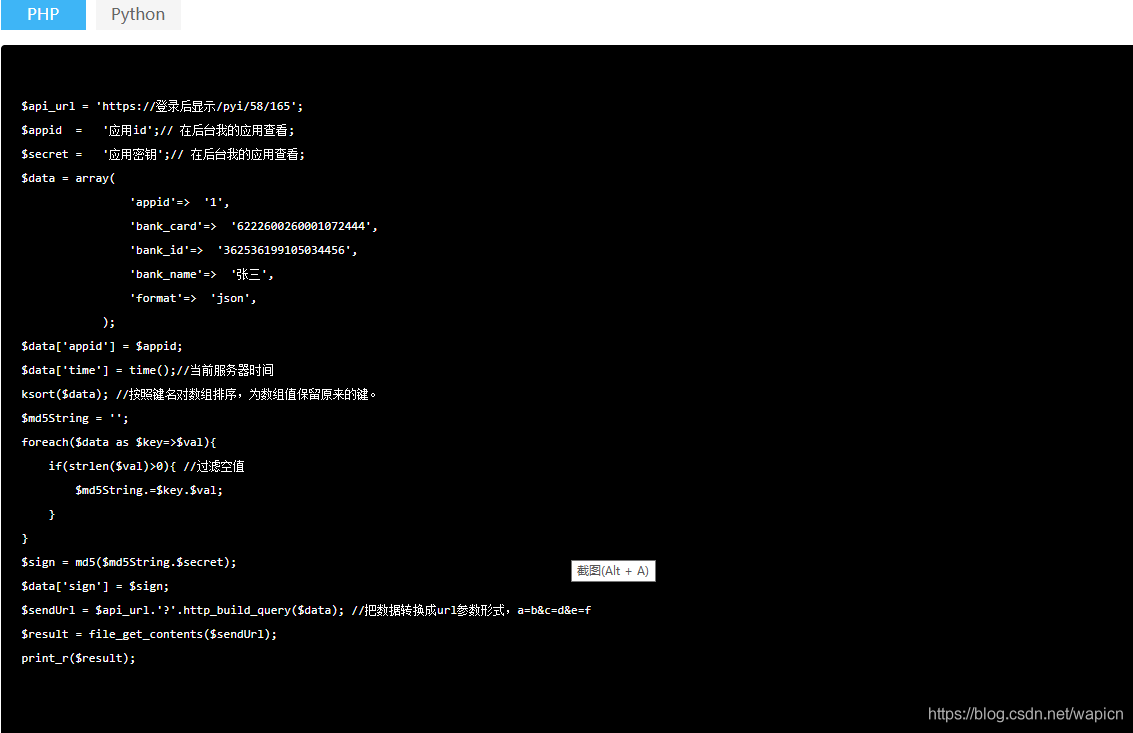Click the foreach($data as $key=>$val) line
Image resolution: width=1133 pixels, height=733 pixels.
click(x=119, y=442)
